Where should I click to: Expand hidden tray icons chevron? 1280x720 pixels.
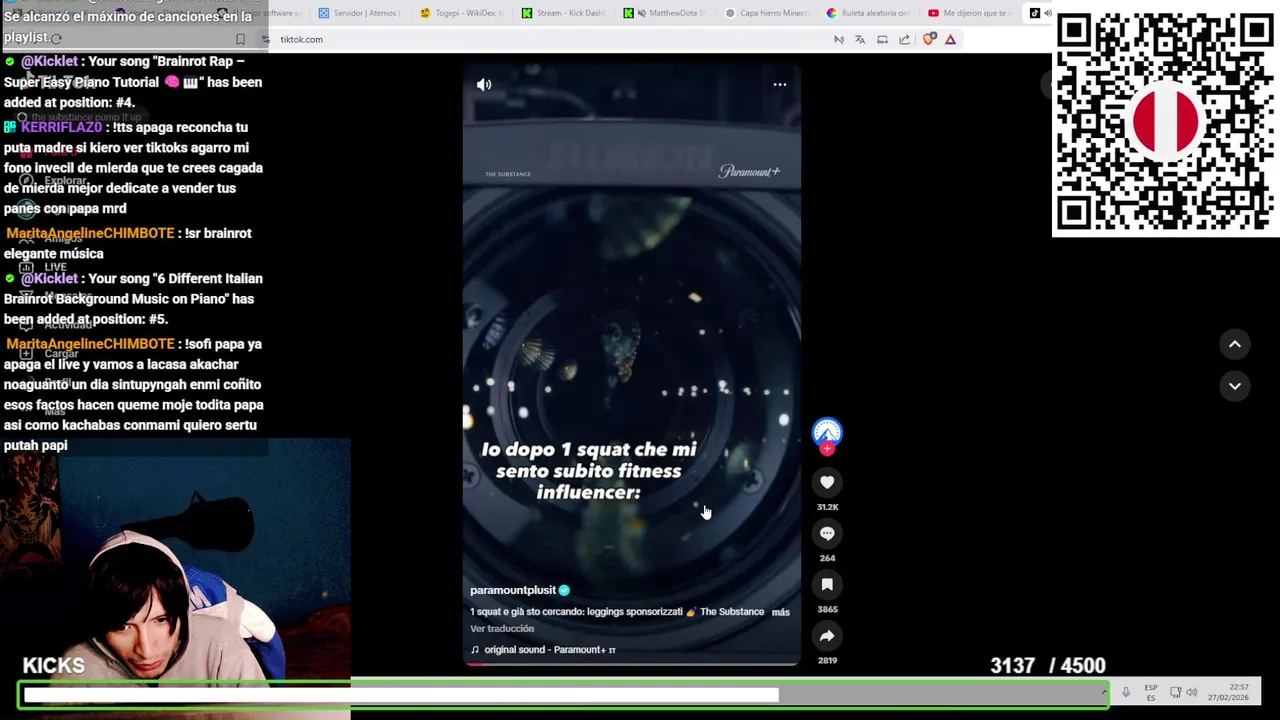pyautogui.click(x=1104, y=692)
